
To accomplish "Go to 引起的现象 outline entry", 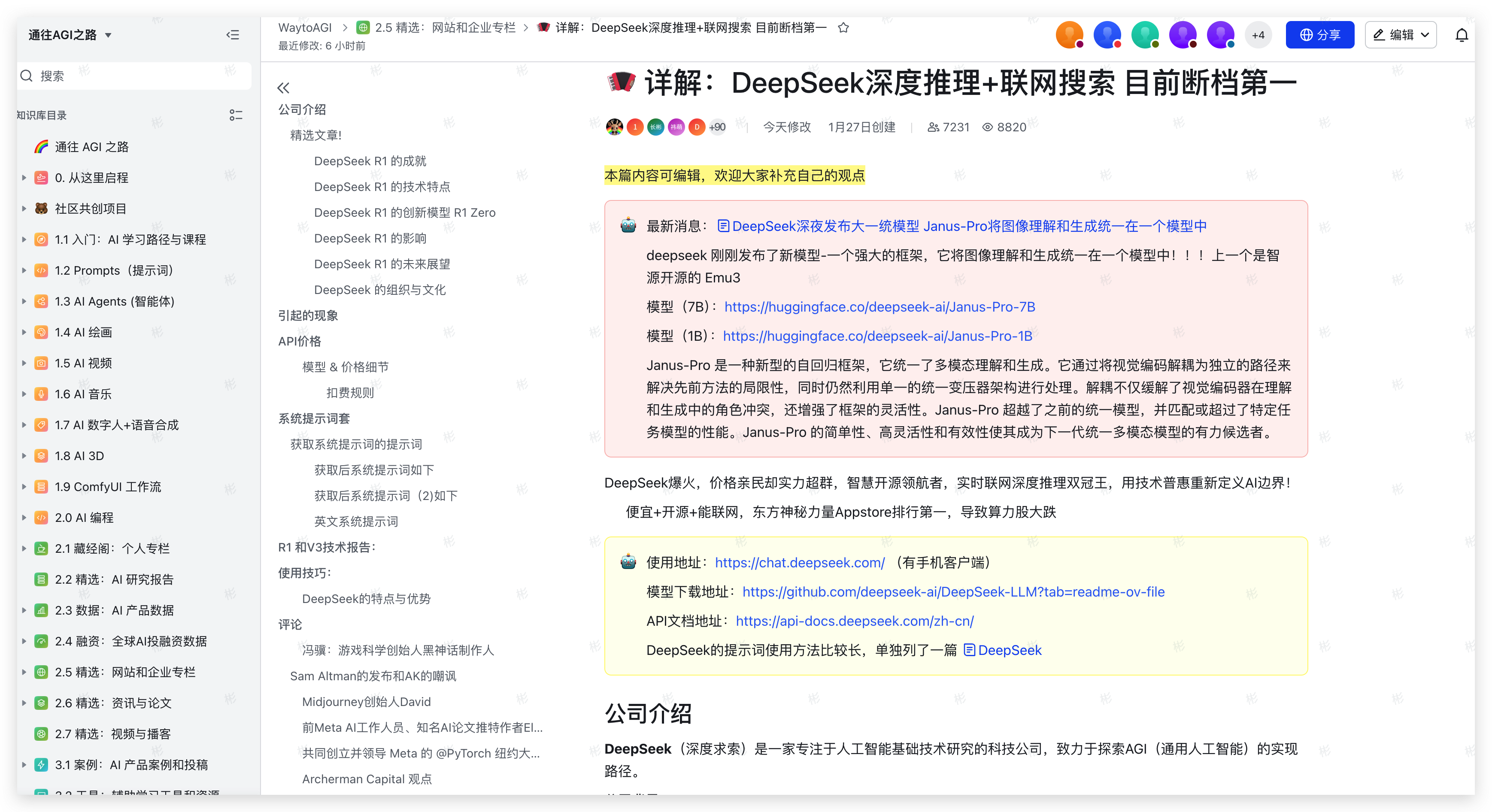I will click(x=308, y=315).
